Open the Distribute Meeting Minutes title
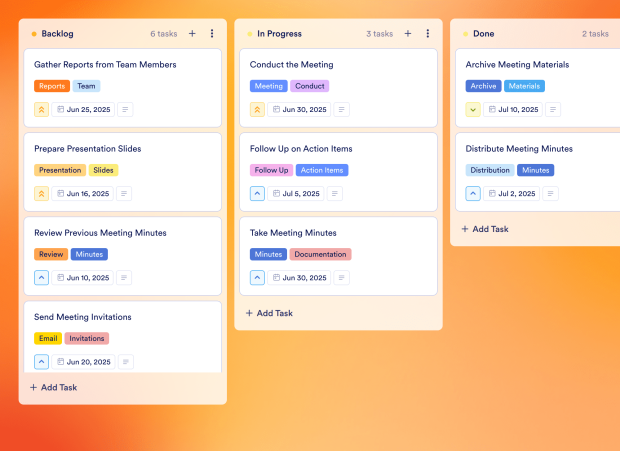 (x=519, y=149)
